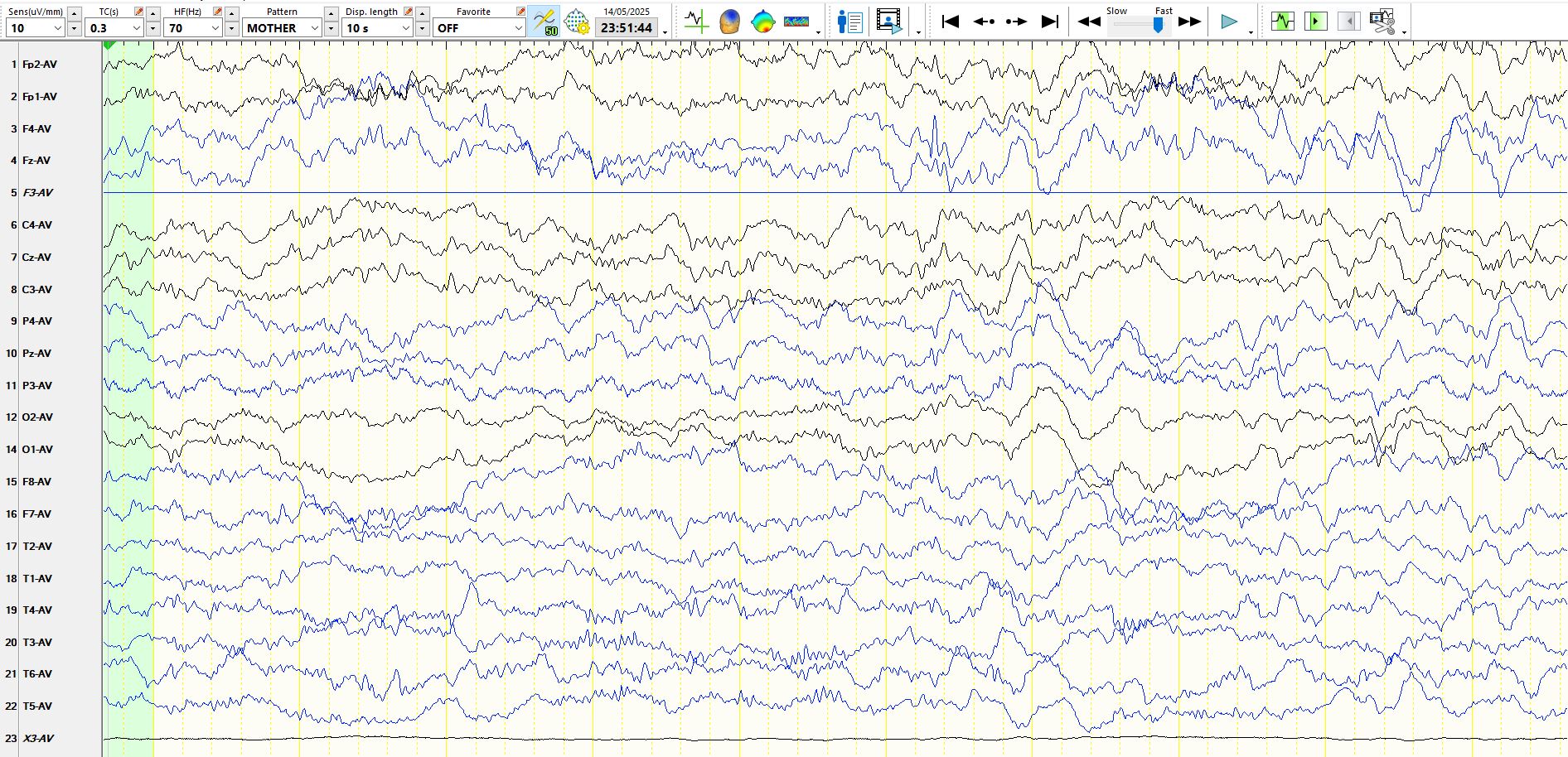Select the F3-AV channel label

click(37, 193)
